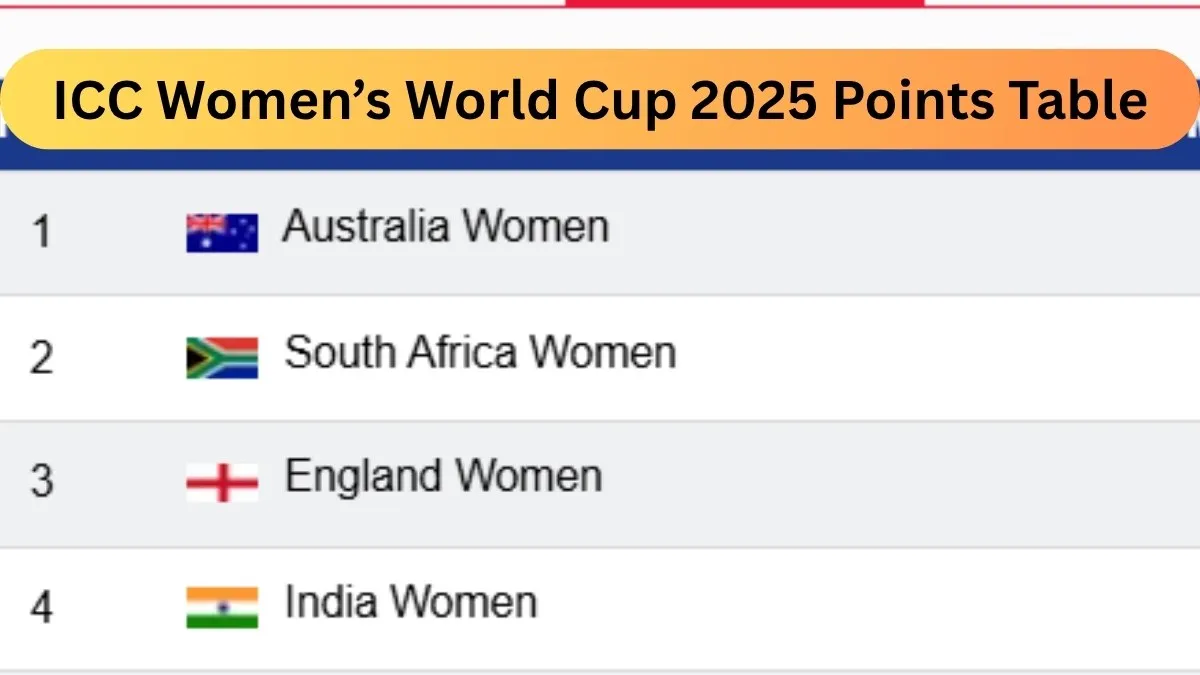
Task: Click rank number 4 in the table
Action: (41, 607)
